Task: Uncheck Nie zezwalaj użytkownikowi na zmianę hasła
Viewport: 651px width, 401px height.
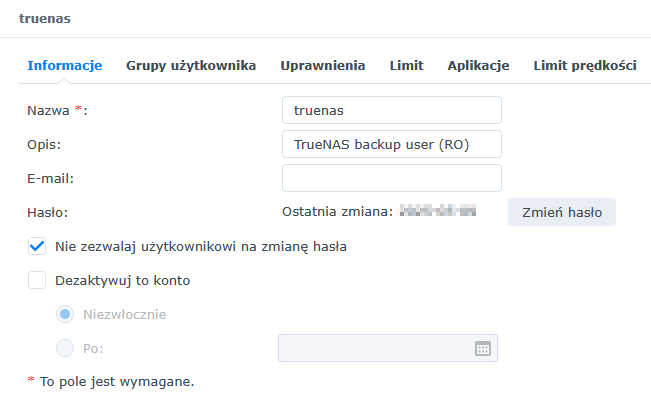Action: (38, 246)
